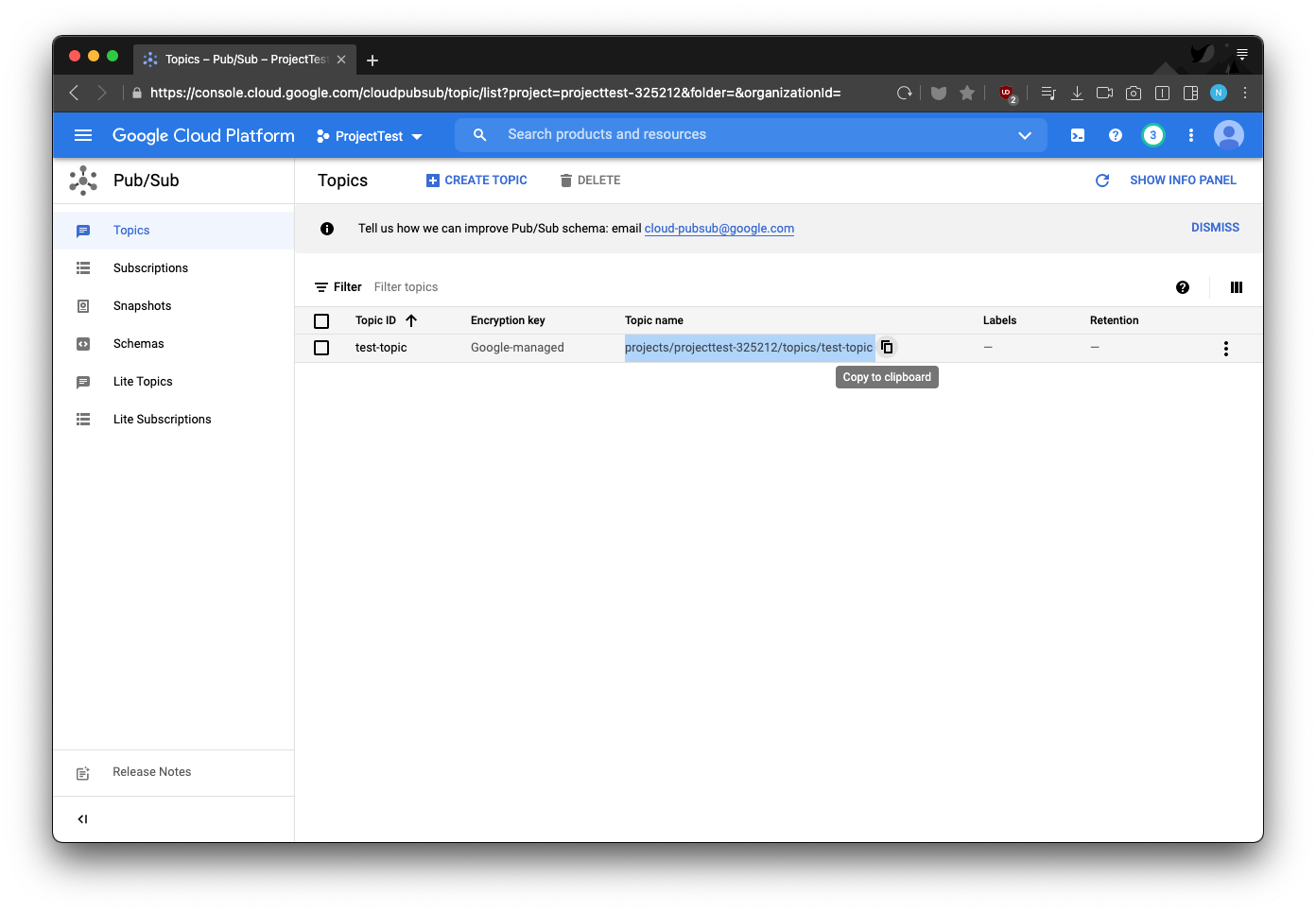Check the test-topic row checkbox
The image size is (1316, 912).
coord(321,348)
